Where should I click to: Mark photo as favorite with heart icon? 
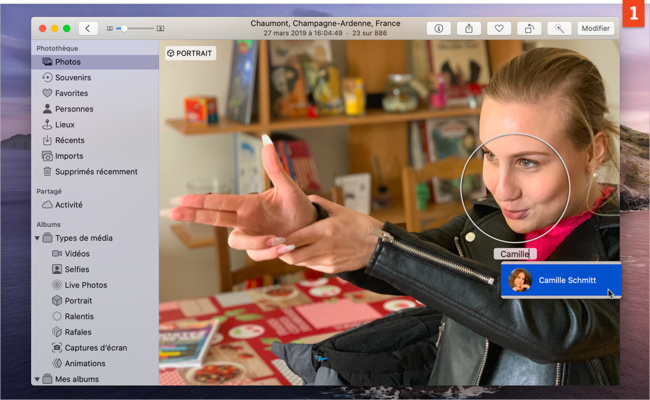click(499, 28)
